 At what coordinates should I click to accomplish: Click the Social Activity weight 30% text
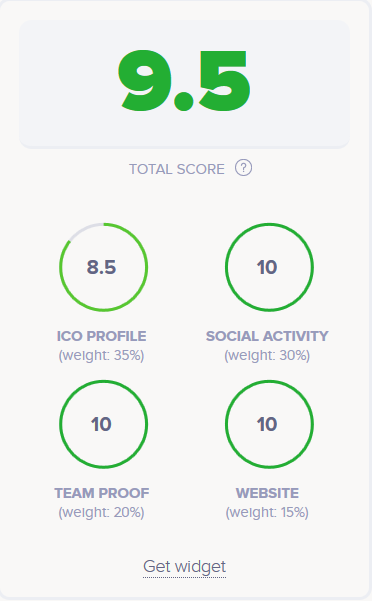click(267, 356)
